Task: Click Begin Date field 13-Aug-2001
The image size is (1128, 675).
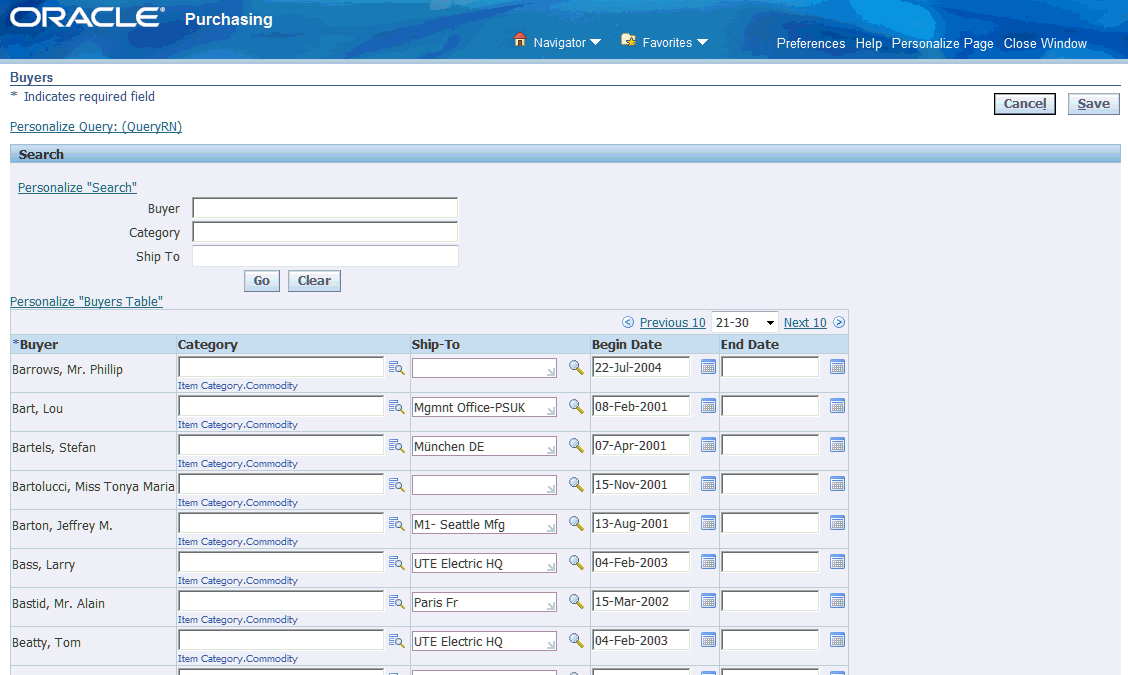Action: click(x=641, y=523)
